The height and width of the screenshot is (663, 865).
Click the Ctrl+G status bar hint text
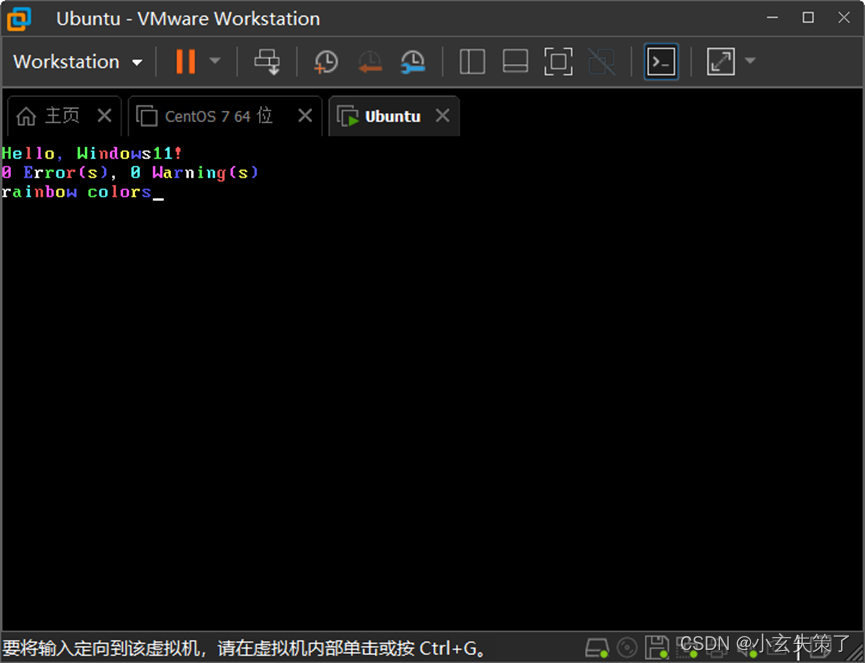pos(243,648)
